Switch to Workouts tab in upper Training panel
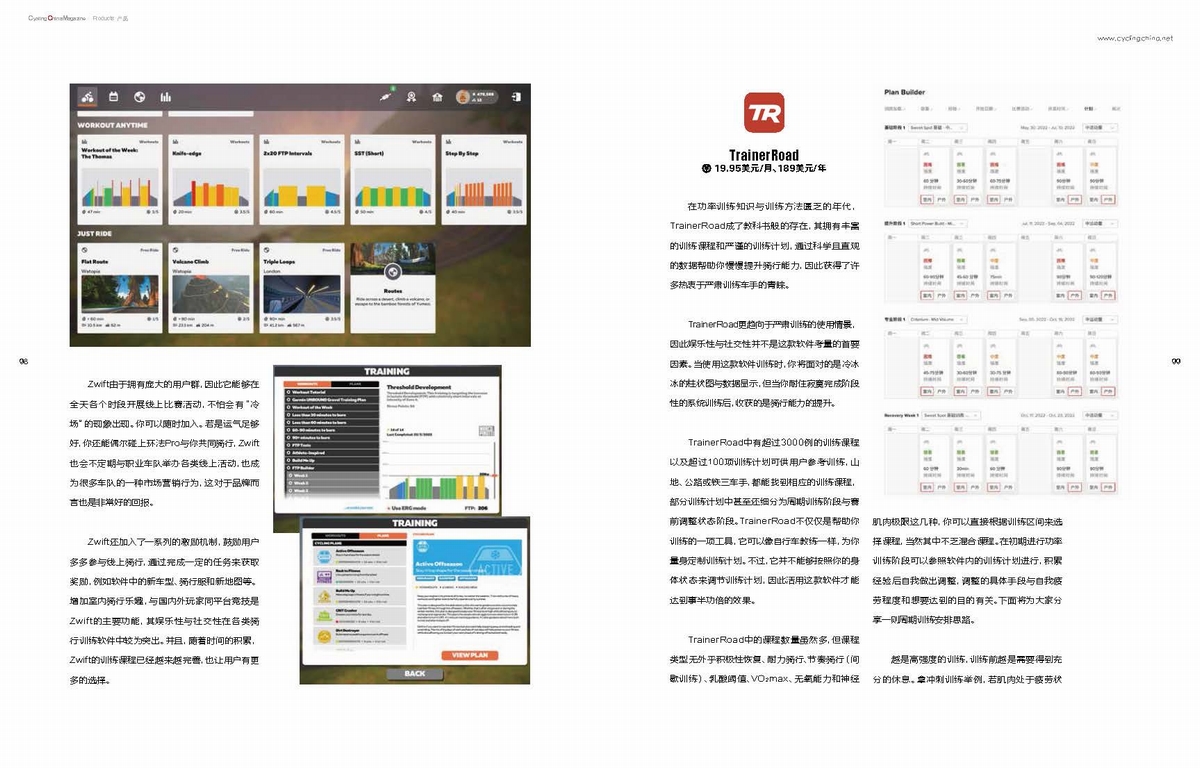Viewport: 1200px width, 768px height. pos(307,384)
